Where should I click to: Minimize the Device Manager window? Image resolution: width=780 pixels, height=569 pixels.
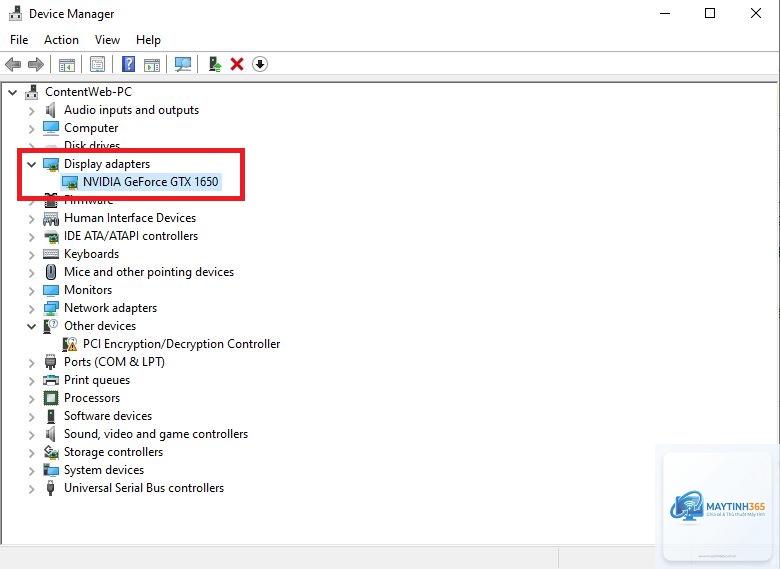[x=665, y=13]
